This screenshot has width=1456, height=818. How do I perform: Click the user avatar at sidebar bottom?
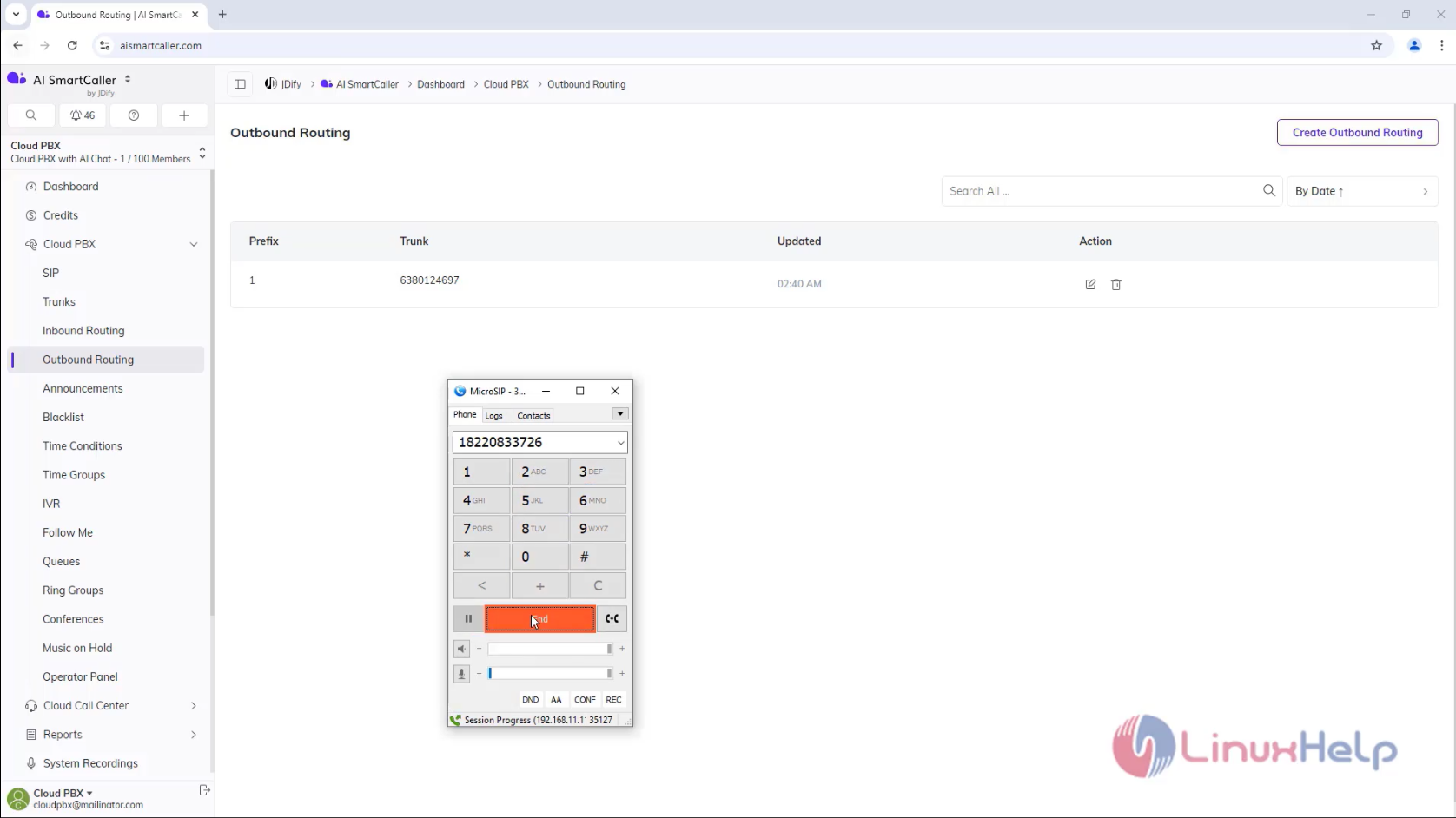tap(17, 798)
